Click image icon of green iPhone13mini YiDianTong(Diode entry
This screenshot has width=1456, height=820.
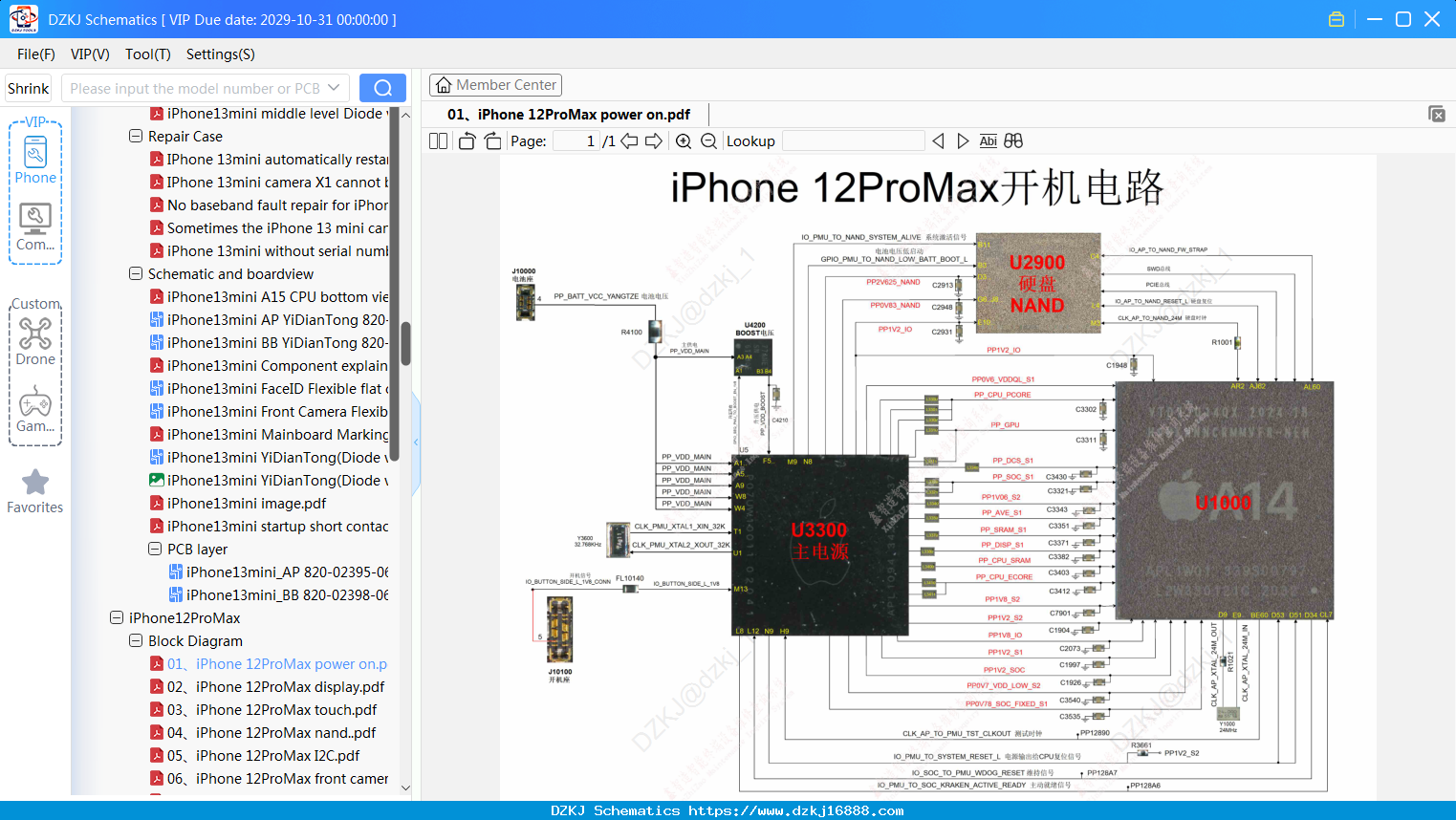pyautogui.click(x=157, y=480)
